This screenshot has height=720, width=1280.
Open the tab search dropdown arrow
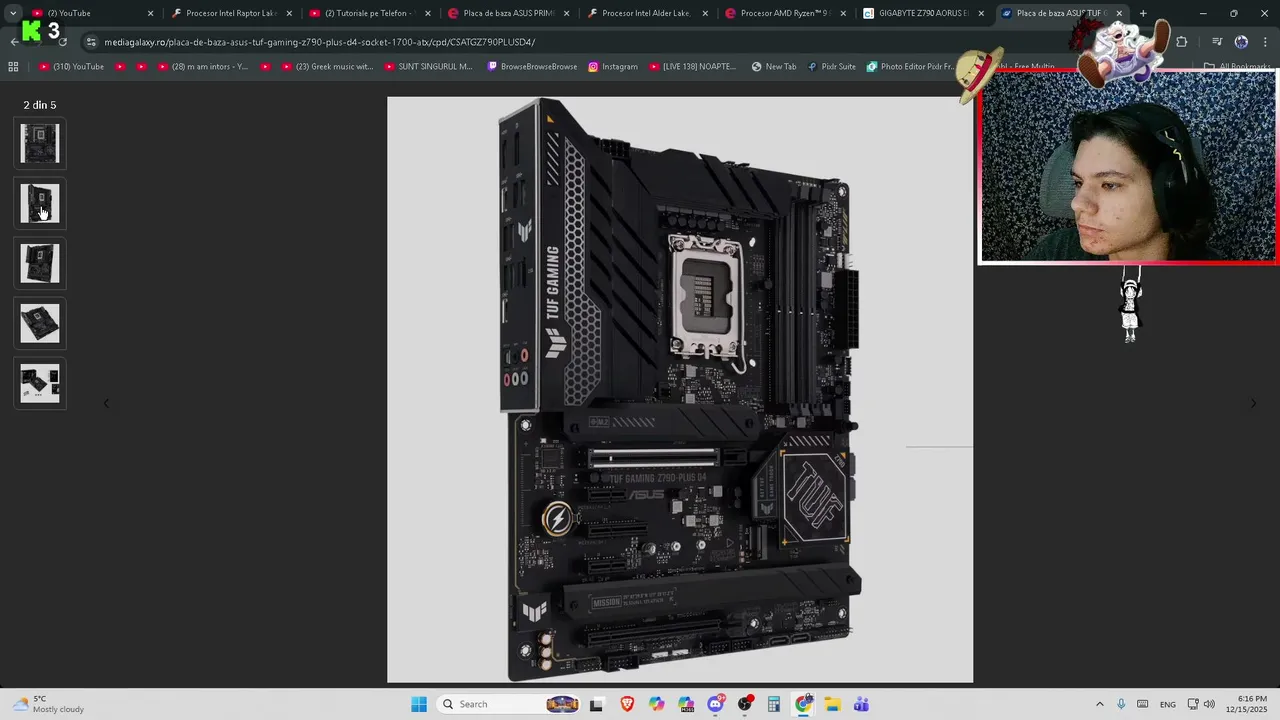coord(12,13)
